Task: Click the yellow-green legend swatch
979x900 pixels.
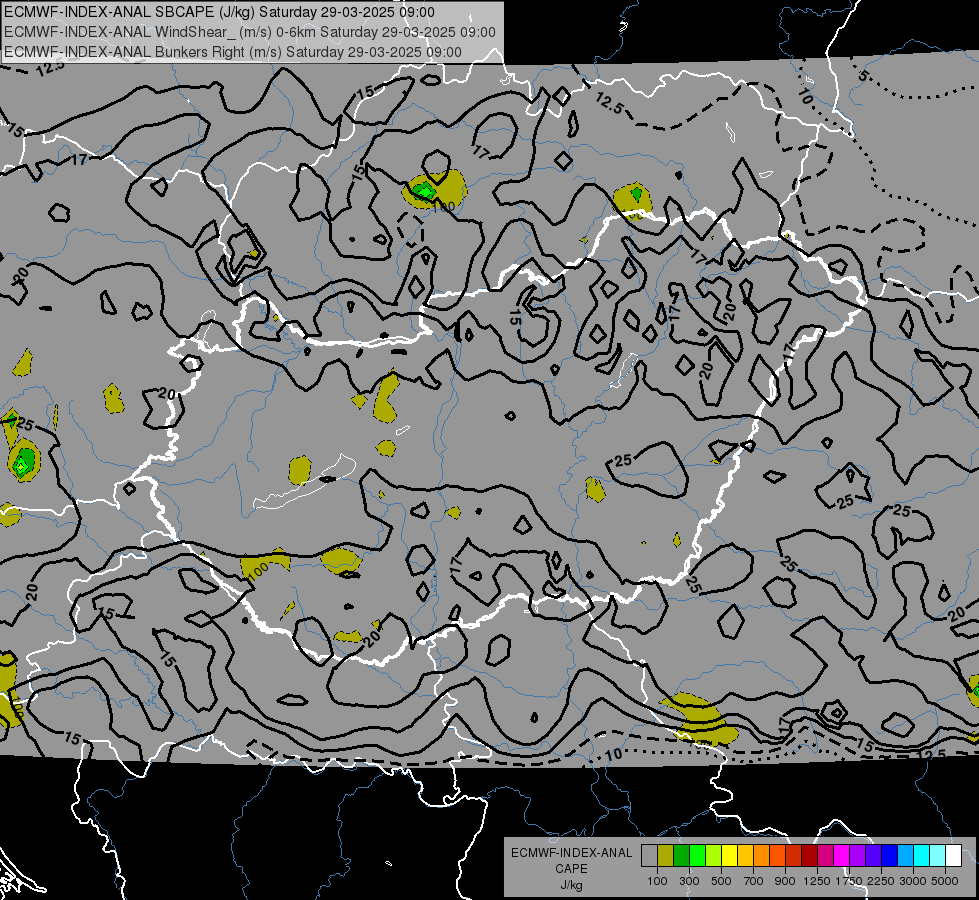Action: pyautogui.click(x=714, y=855)
